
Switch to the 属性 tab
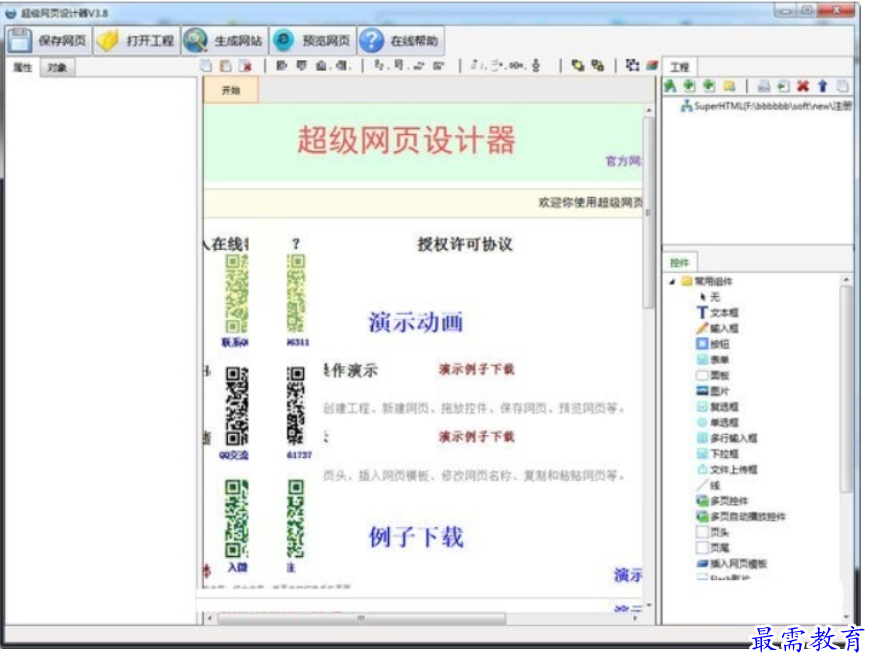tap(23, 67)
